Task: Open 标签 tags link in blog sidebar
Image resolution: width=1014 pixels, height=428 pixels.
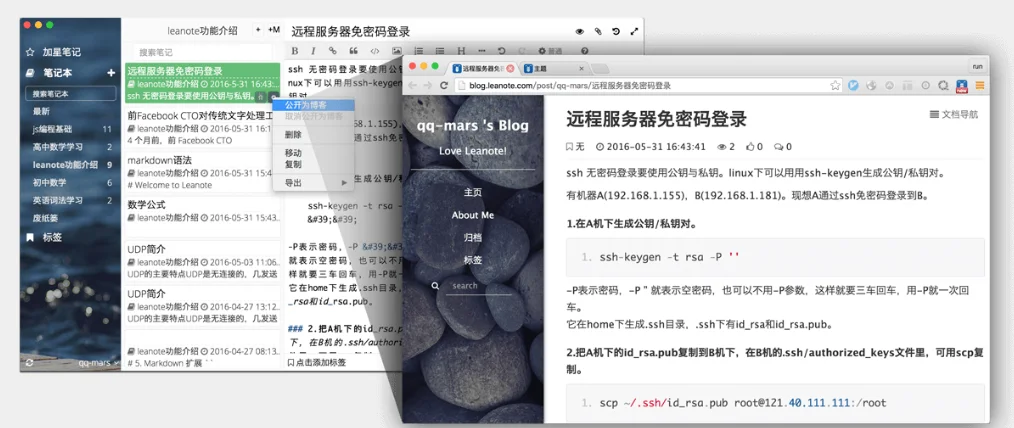Action: (x=473, y=260)
